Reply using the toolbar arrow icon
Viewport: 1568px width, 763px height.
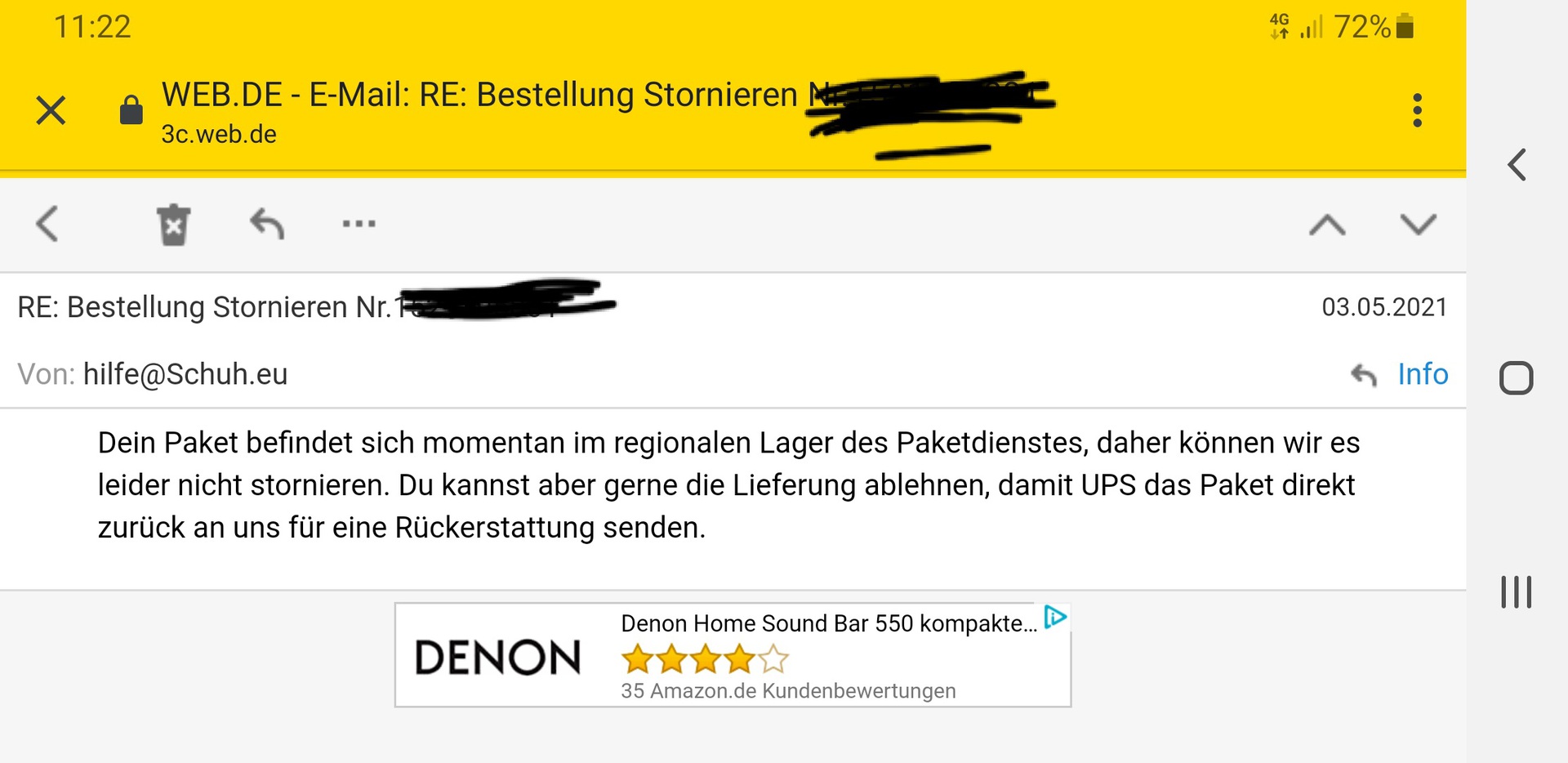267,224
